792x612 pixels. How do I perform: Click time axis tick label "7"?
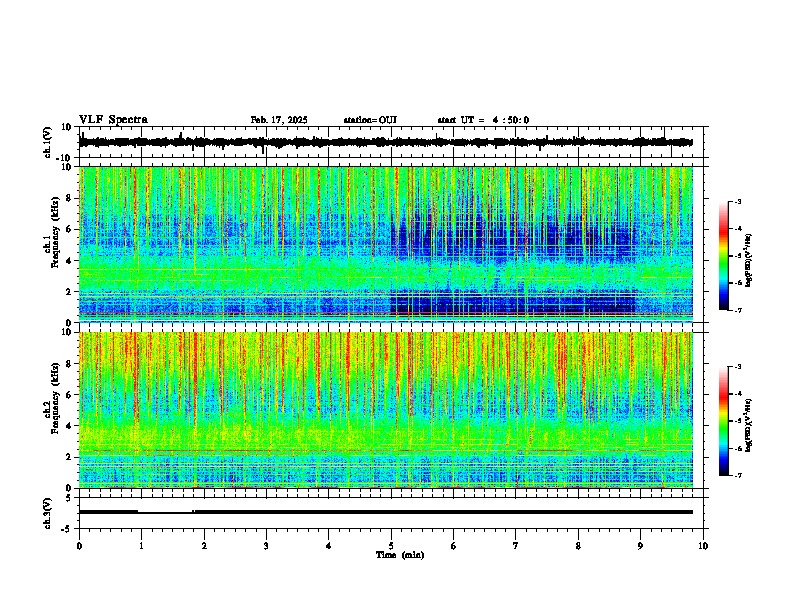point(516,546)
